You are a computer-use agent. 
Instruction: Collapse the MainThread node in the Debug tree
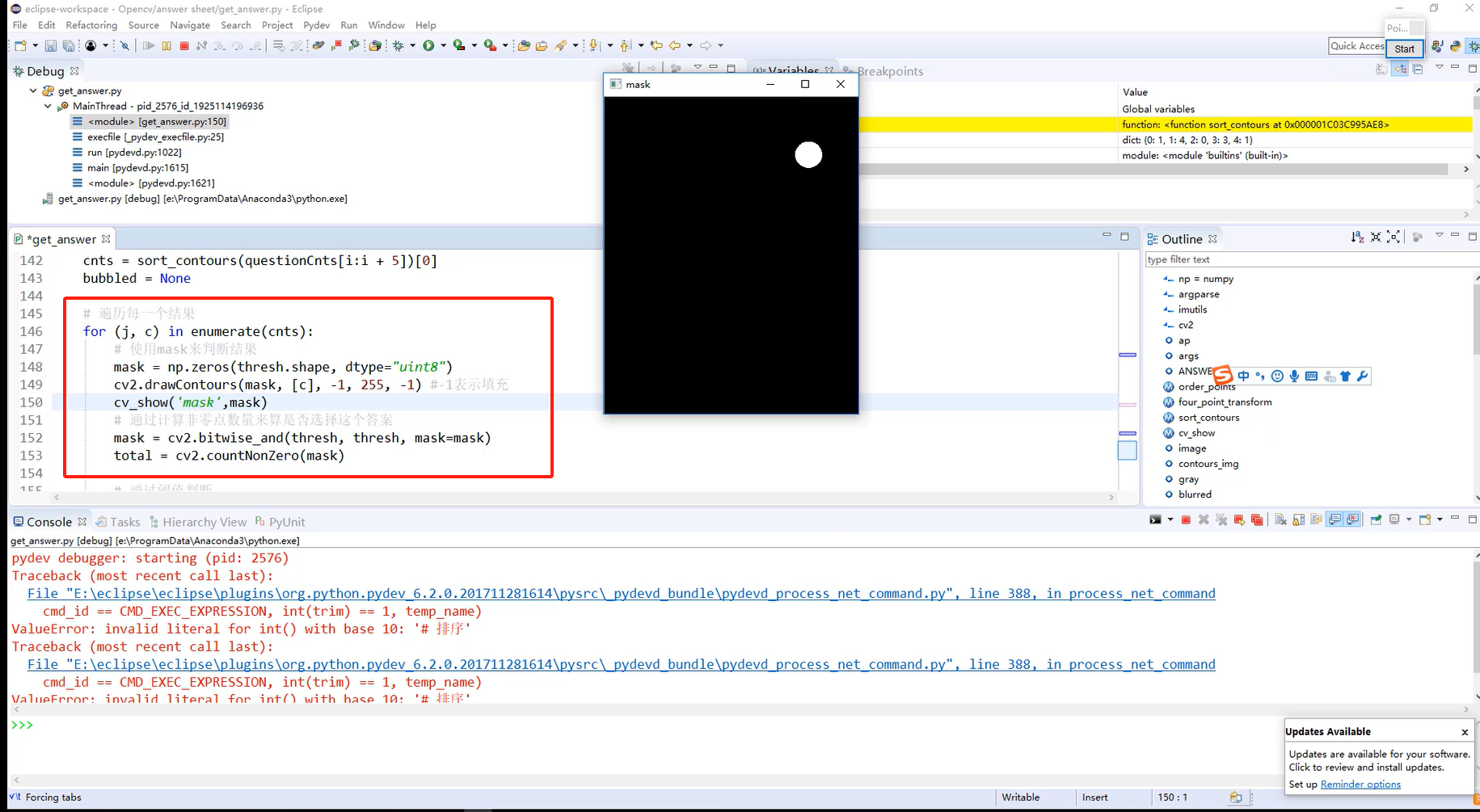tap(48, 106)
